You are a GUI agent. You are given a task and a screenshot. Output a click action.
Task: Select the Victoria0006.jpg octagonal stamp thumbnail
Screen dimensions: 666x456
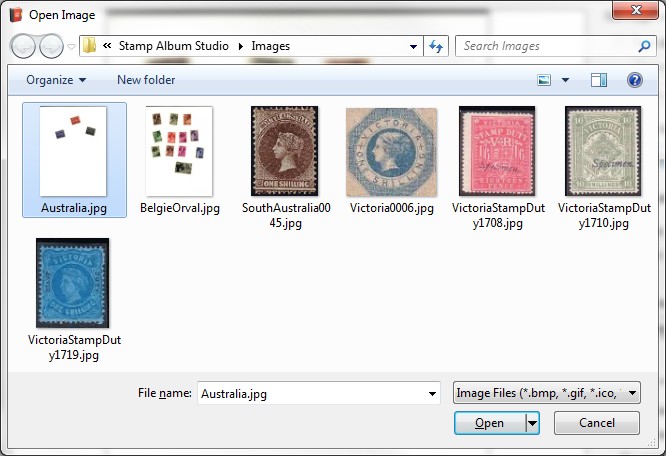click(391, 152)
